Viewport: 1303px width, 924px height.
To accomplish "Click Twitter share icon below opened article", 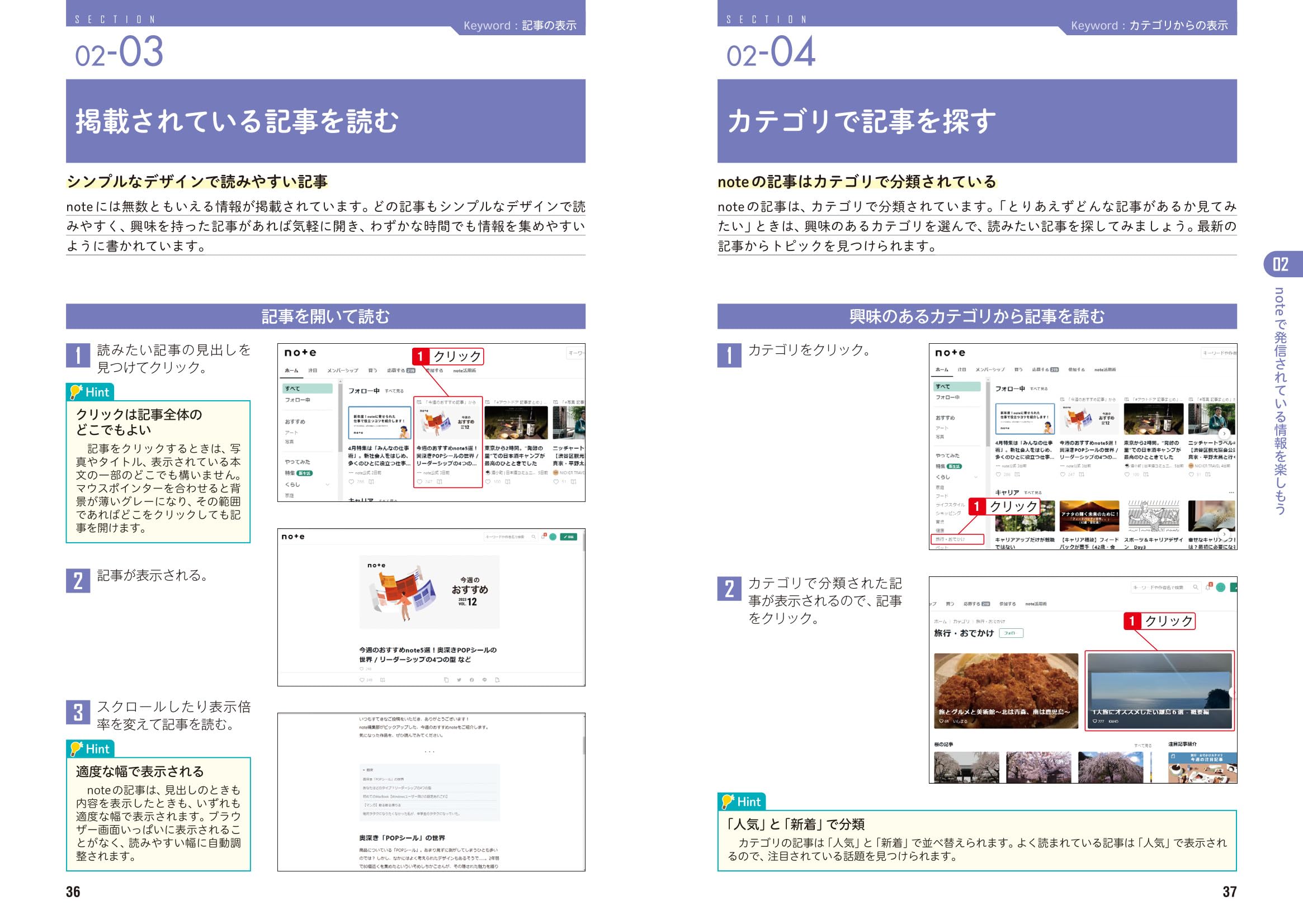I will [459, 680].
